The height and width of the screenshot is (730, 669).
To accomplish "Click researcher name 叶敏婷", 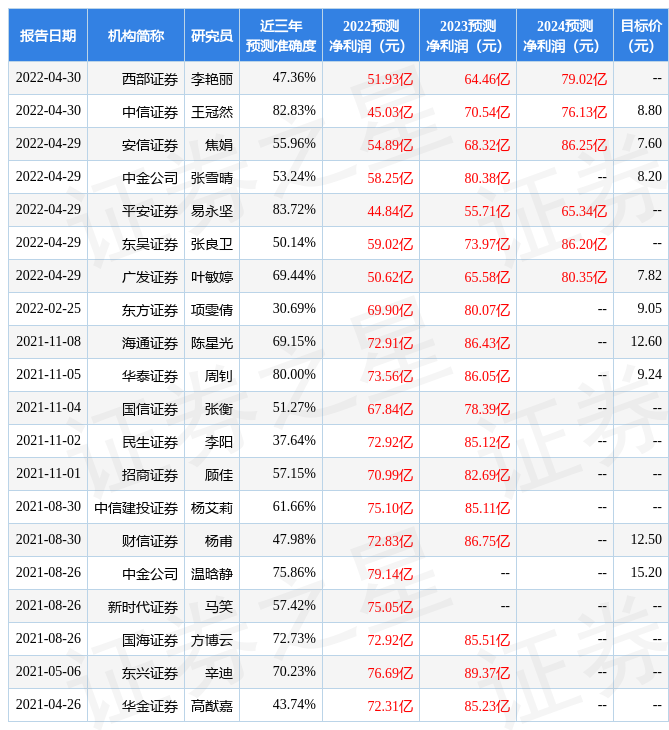I will [212, 277].
